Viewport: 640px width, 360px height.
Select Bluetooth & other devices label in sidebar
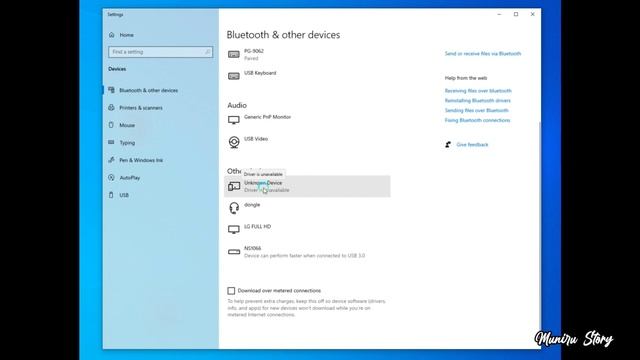coord(149,90)
